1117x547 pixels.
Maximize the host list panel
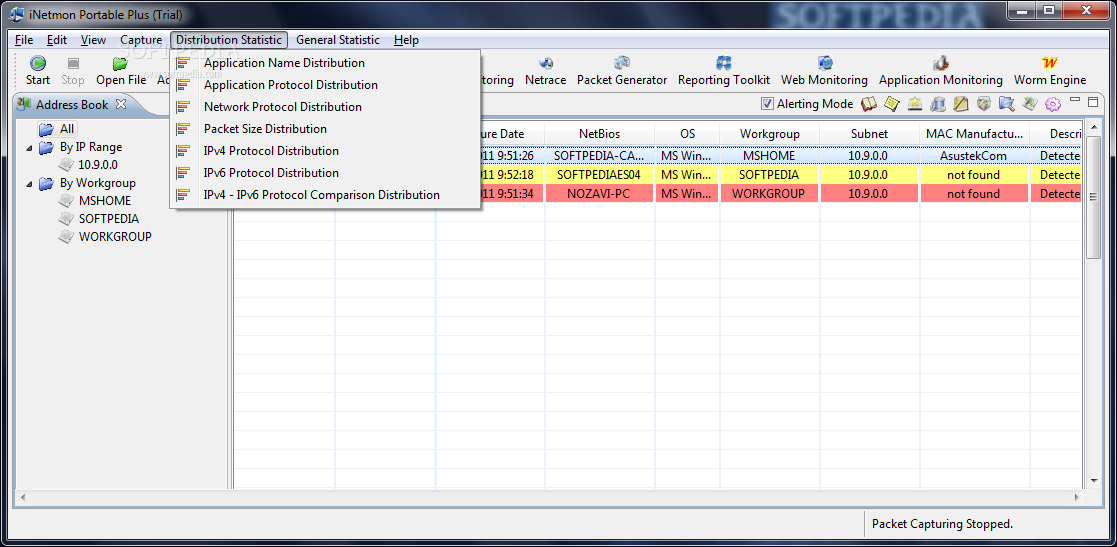point(1093,101)
